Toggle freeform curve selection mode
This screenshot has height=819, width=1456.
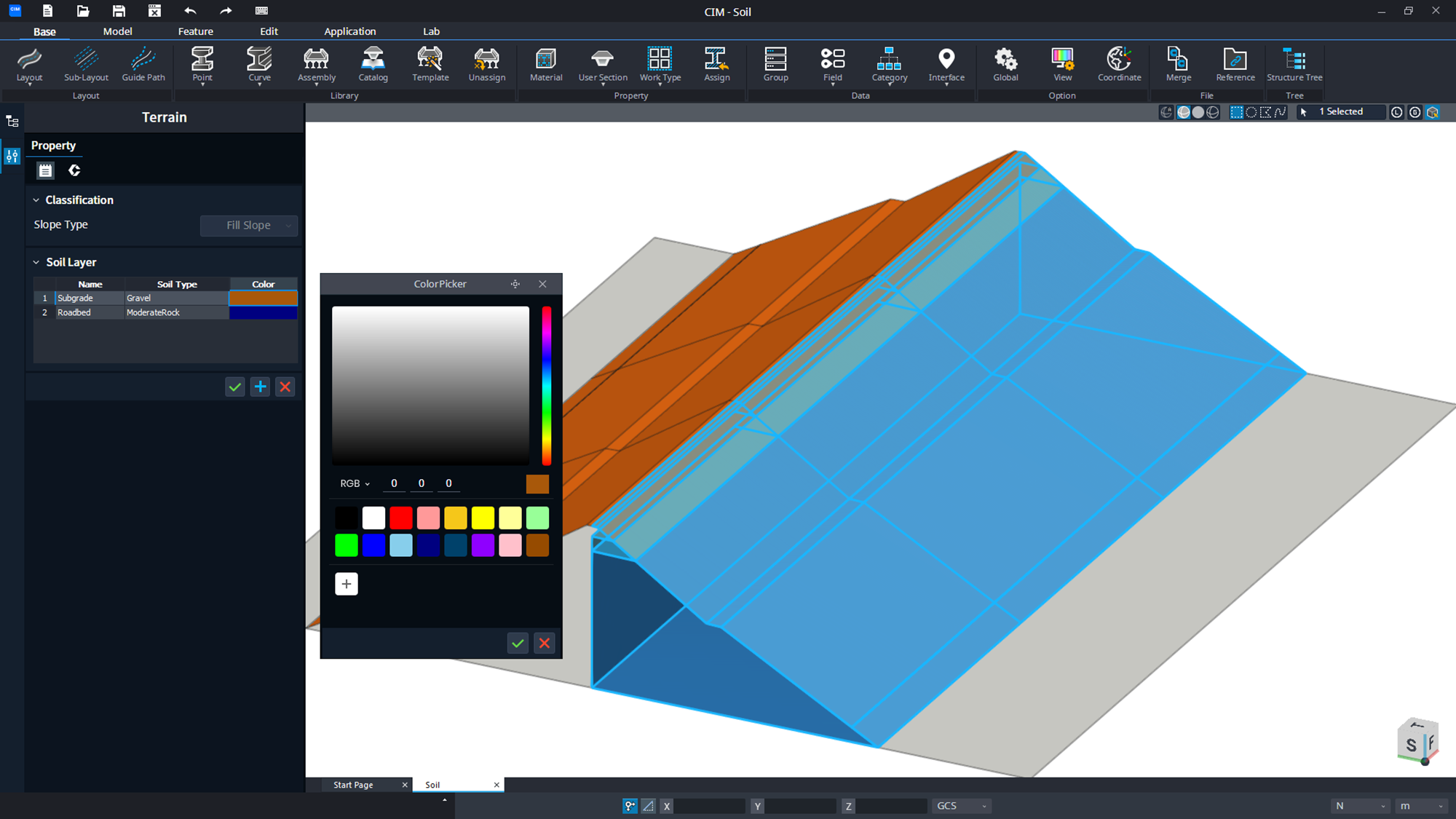pos(1280,112)
